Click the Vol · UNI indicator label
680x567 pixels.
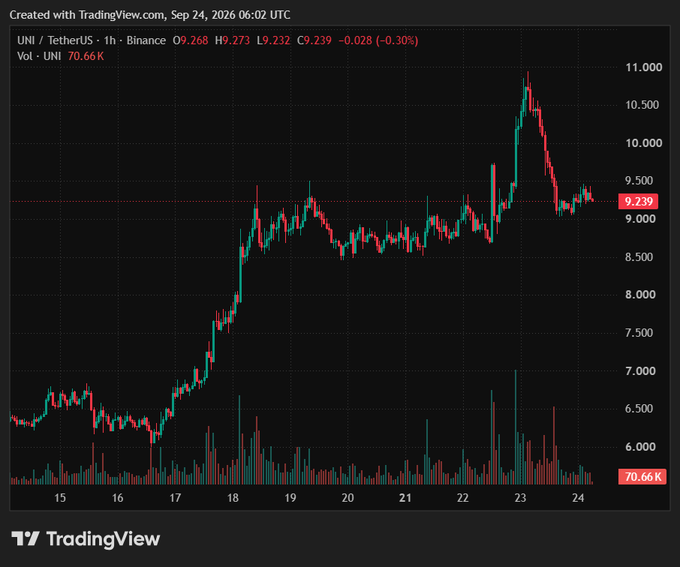[39, 56]
